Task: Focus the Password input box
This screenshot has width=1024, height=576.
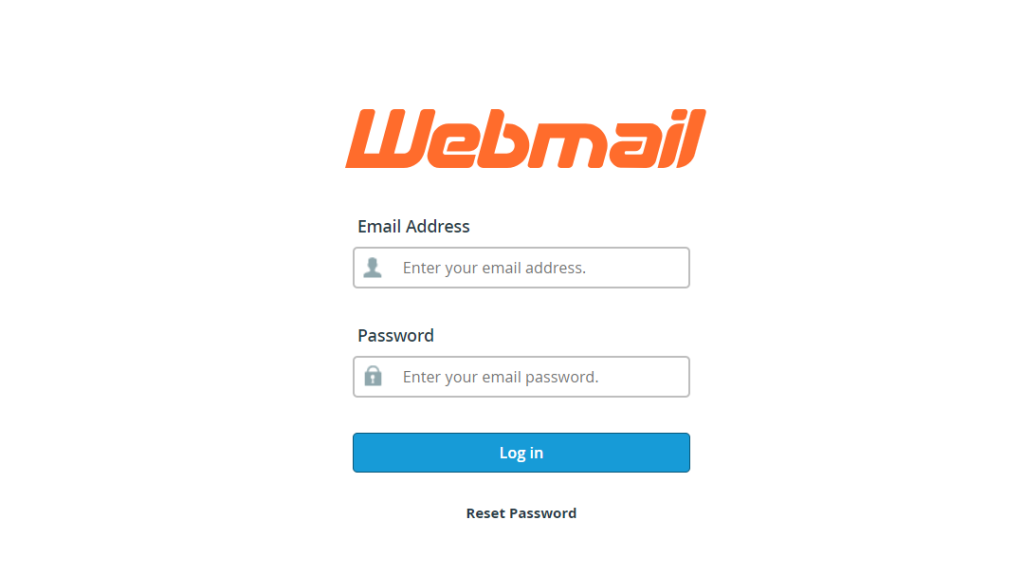Action: pyautogui.click(x=521, y=377)
